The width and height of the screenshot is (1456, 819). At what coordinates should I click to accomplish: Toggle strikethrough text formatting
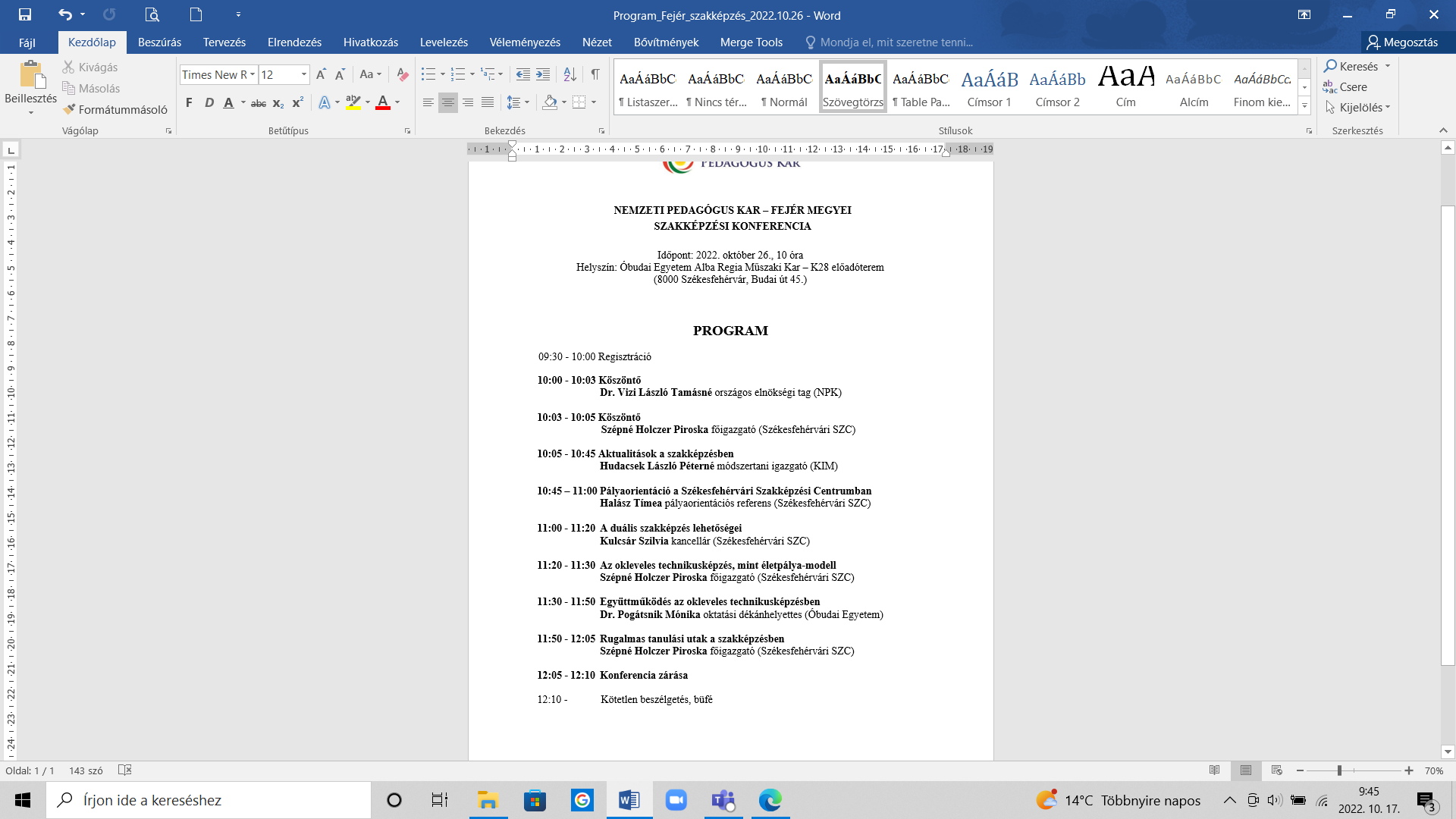(258, 103)
